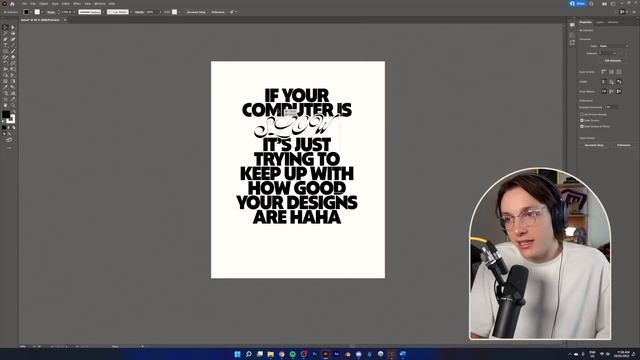Open the align options dropdown in the control bar
Image resolution: width=640 pixels, height=360 pixels.
point(236,12)
